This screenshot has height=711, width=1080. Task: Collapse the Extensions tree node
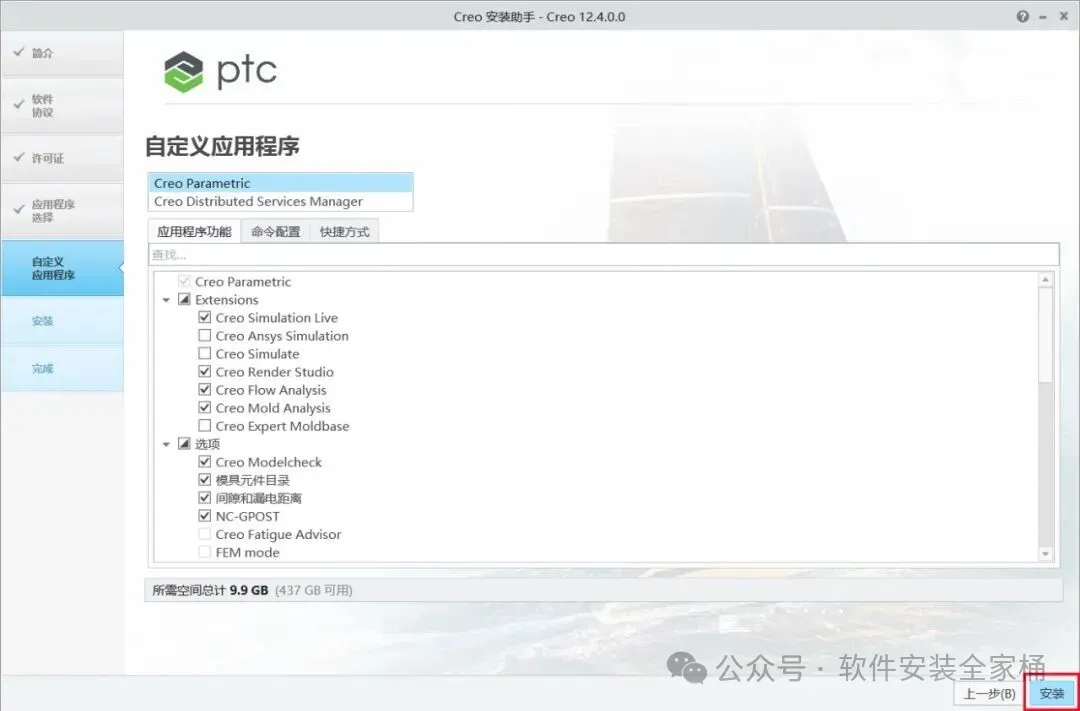point(166,300)
